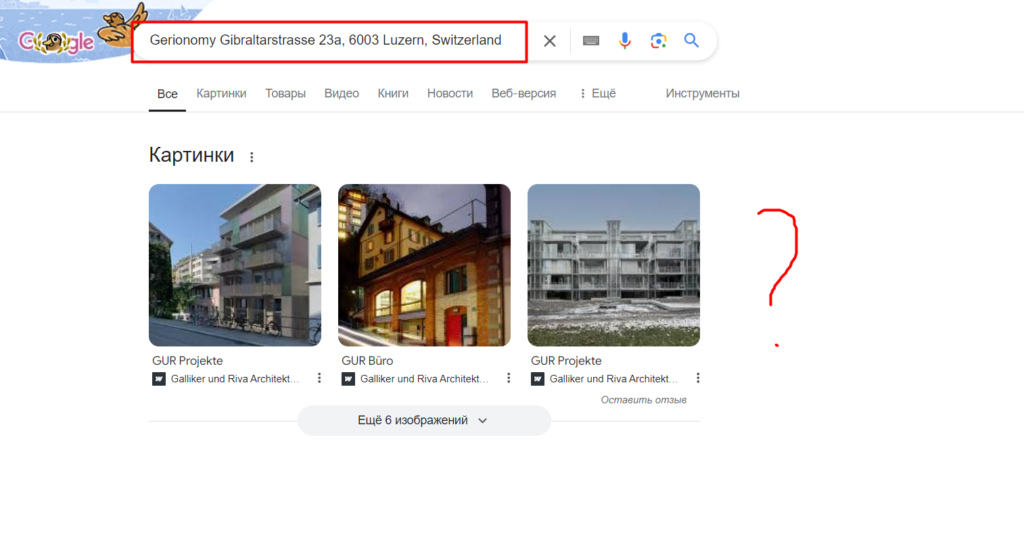Open the GUR Büro title link
1024x542 pixels.
[x=368, y=360]
